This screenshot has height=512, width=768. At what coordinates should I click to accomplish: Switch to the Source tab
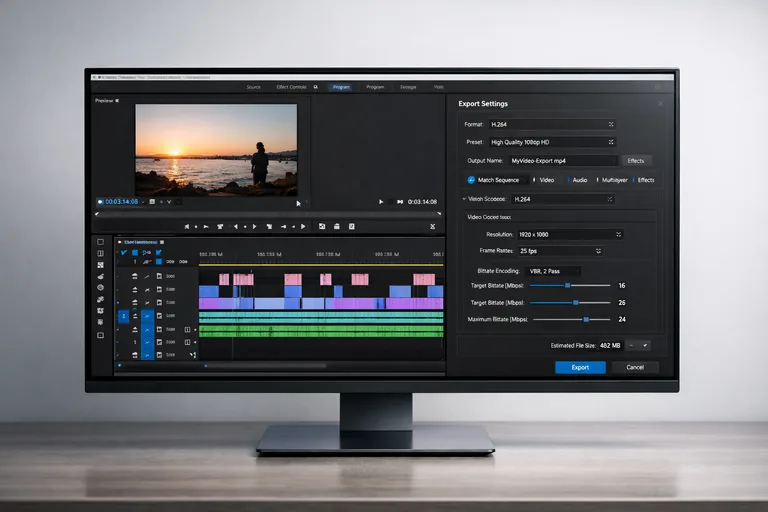tap(254, 87)
